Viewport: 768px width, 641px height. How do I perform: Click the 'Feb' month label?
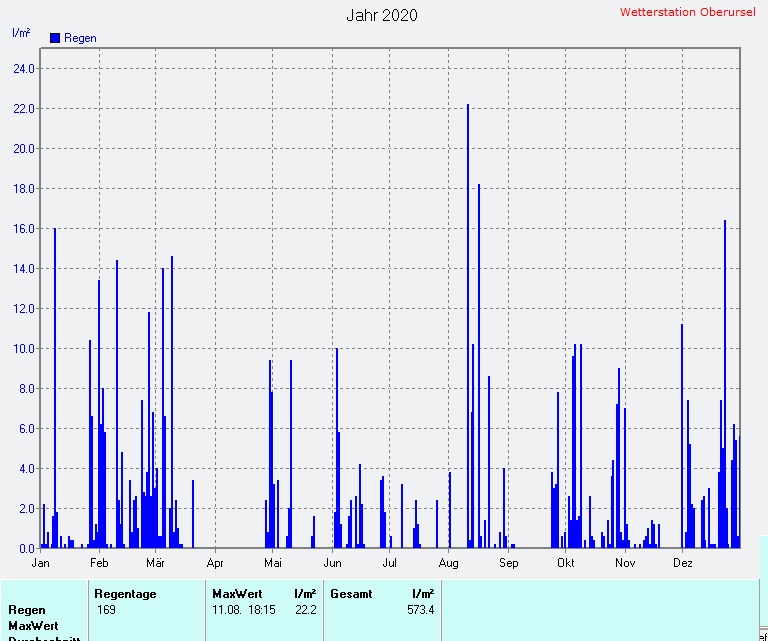(x=99, y=563)
